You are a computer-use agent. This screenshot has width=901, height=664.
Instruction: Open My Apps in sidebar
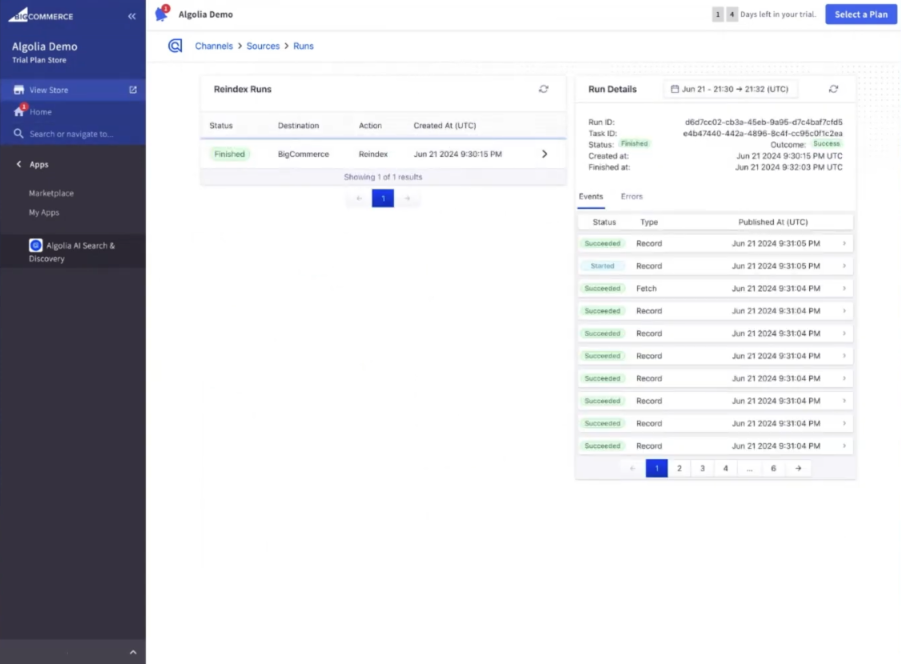coord(44,213)
